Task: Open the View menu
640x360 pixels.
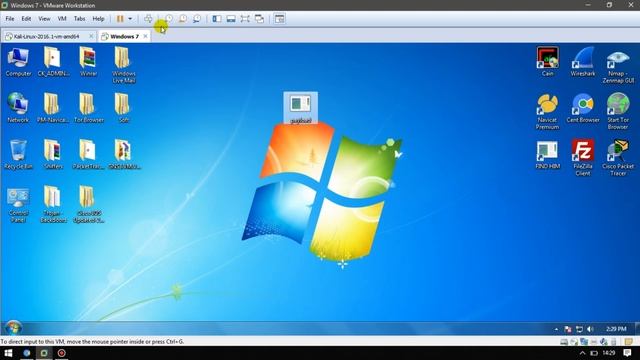Action: coord(44,19)
